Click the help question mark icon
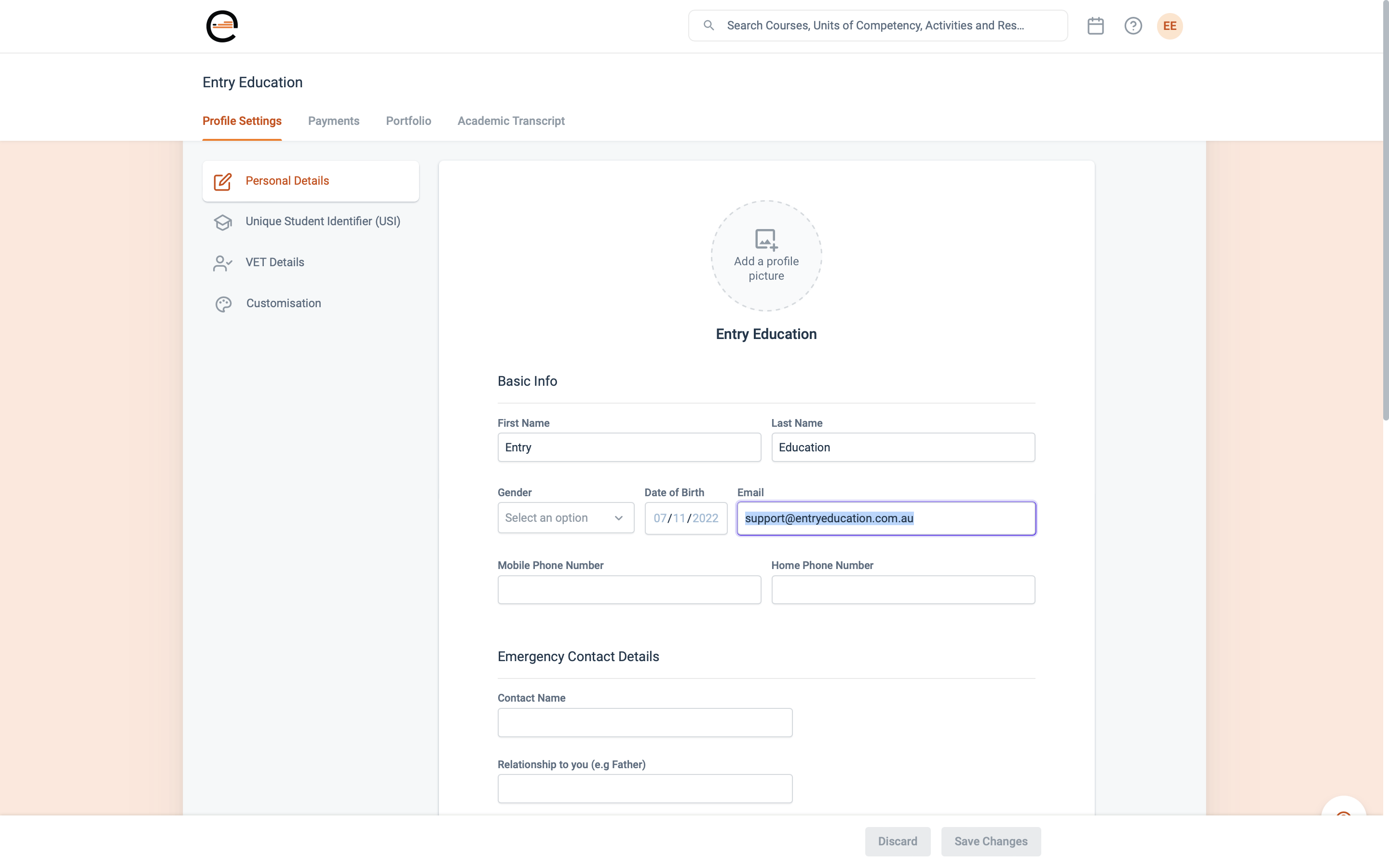Image resolution: width=1389 pixels, height=868 pixels. click(1132, 26)
